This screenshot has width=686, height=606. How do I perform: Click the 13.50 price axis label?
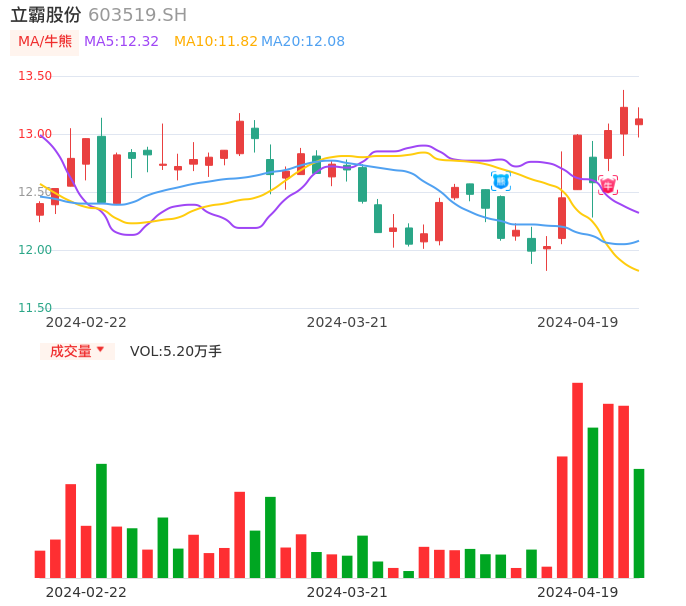pyautogui.click(x=35, y=76)
